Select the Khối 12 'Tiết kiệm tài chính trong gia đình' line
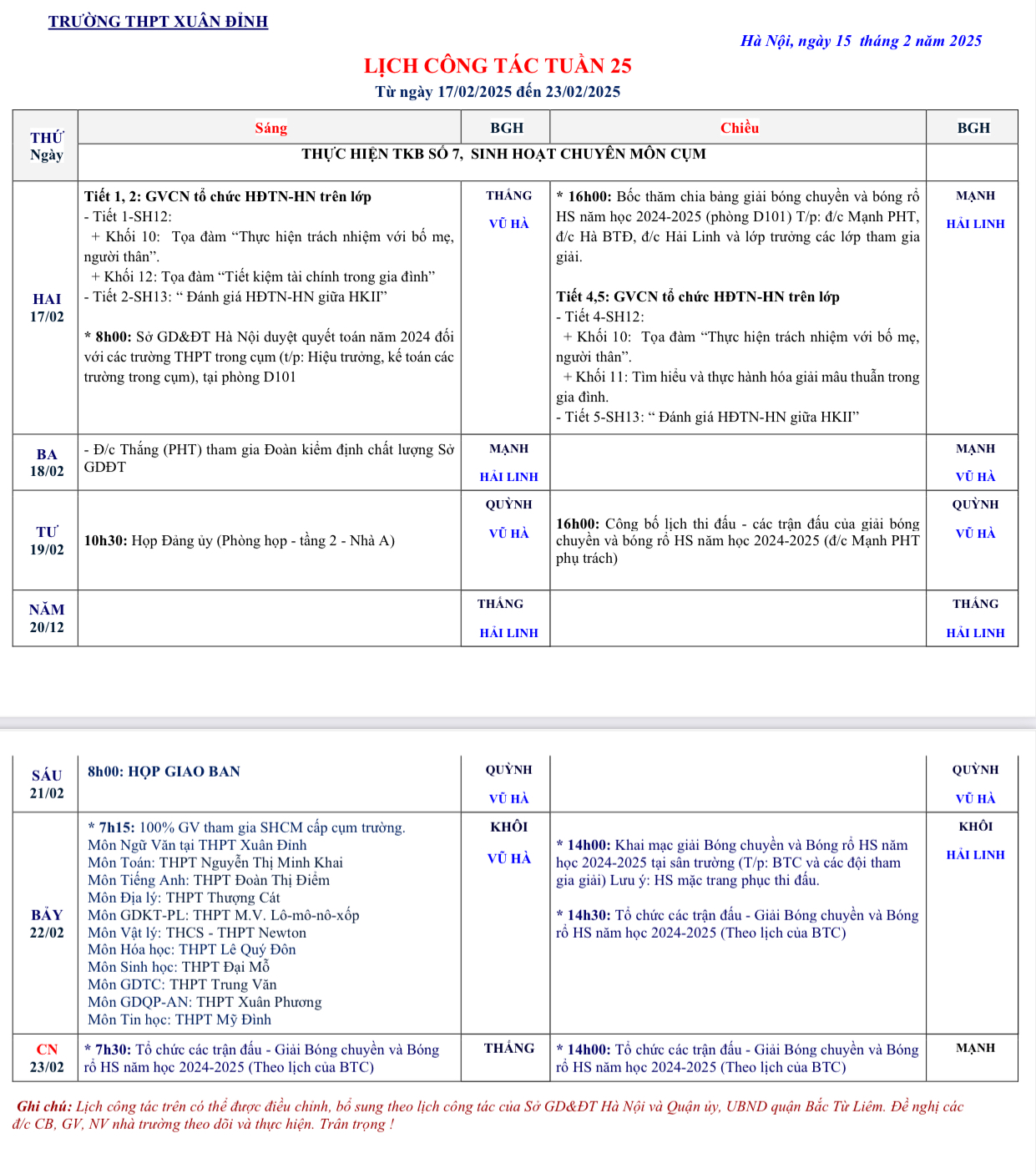The width and height of the screenshot is (1036, 1174). 263,277
